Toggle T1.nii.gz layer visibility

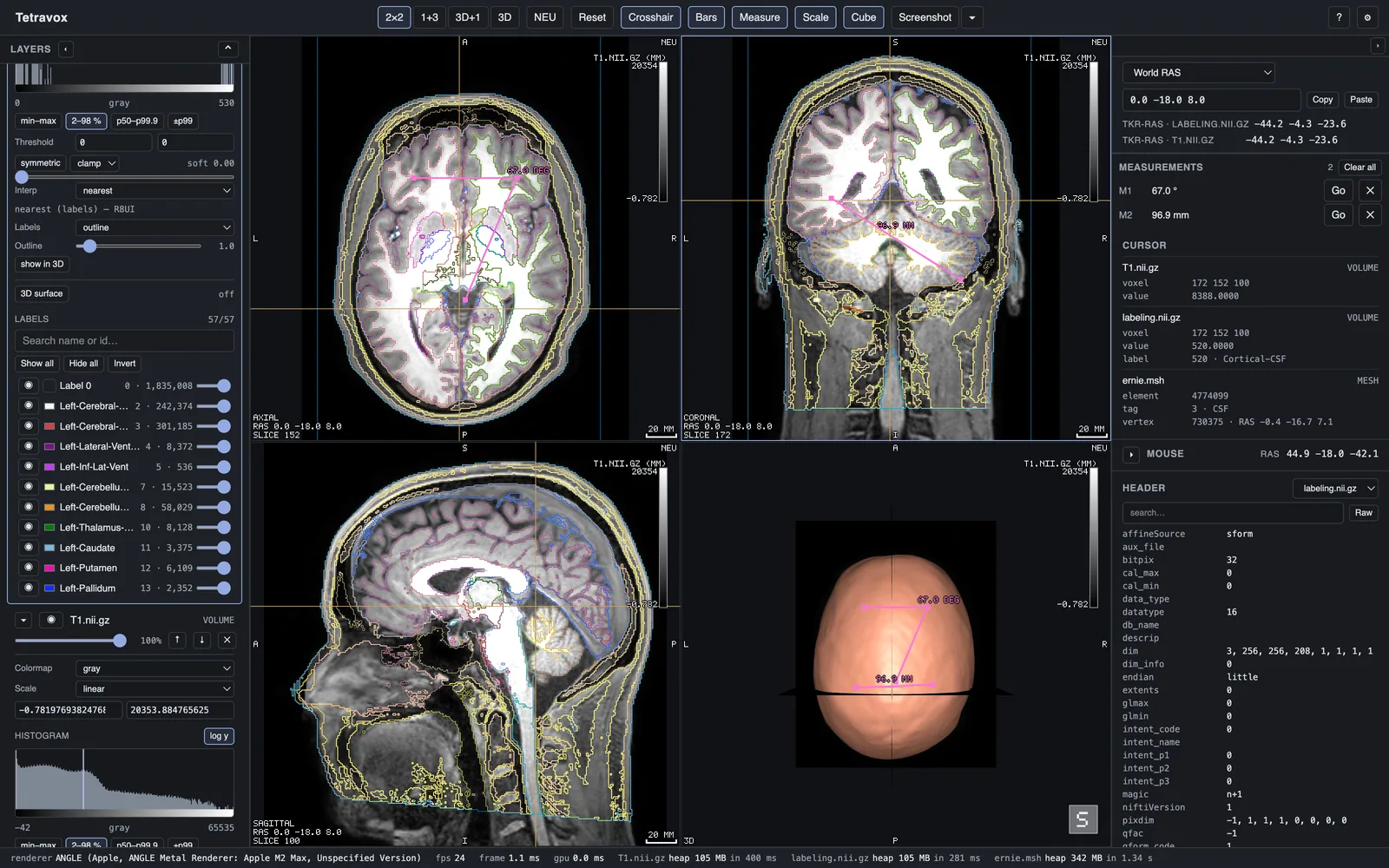coord(51,620)
